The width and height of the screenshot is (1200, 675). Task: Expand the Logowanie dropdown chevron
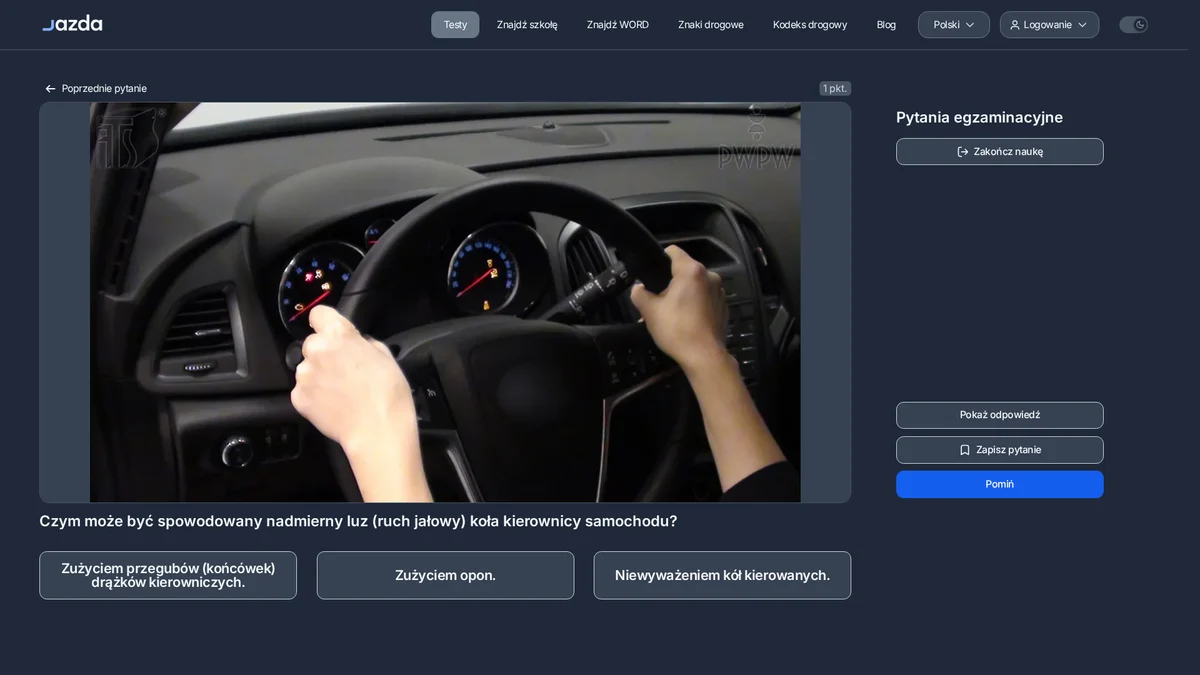pos(1082,25)
